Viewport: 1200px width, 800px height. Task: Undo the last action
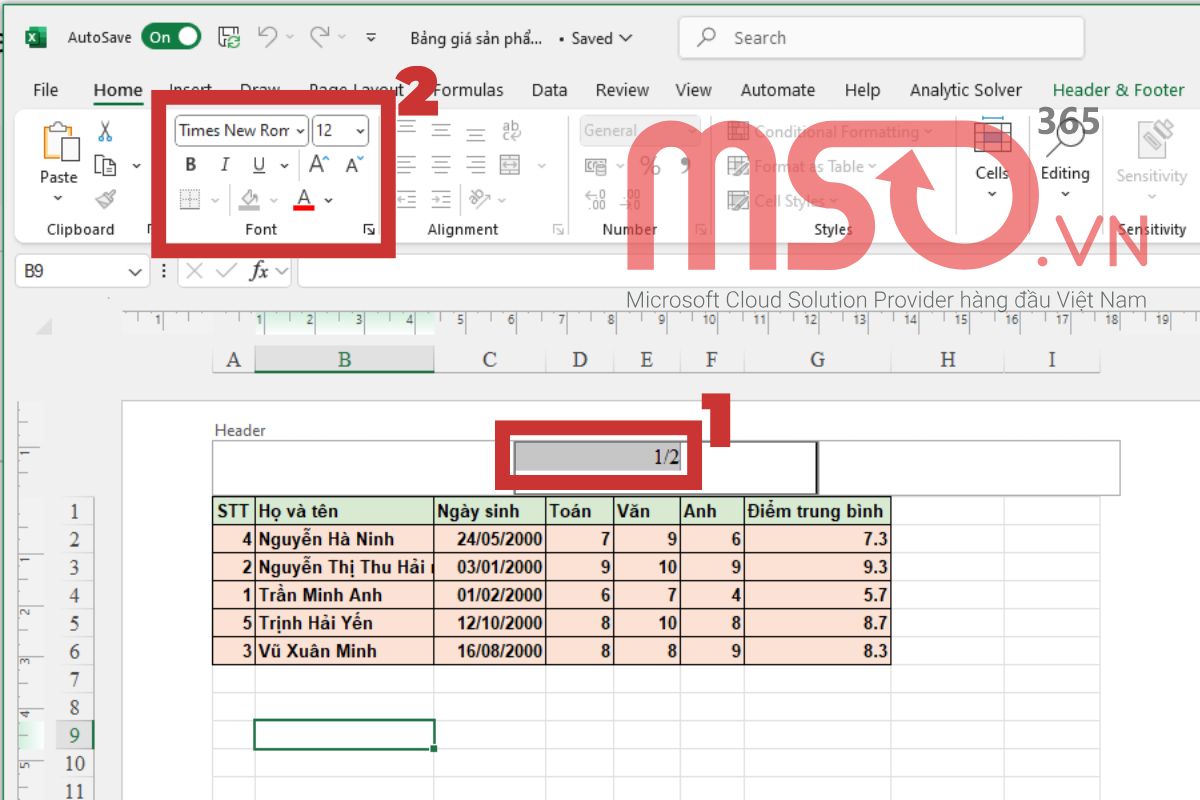pos(267,38)
